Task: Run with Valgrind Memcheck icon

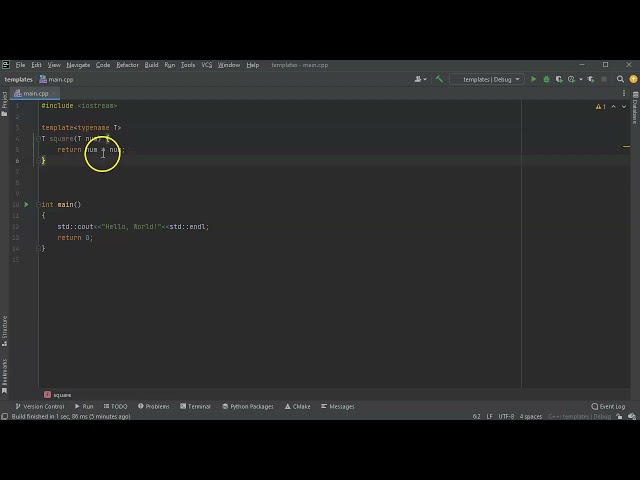Action: click(x=591, y=79)
